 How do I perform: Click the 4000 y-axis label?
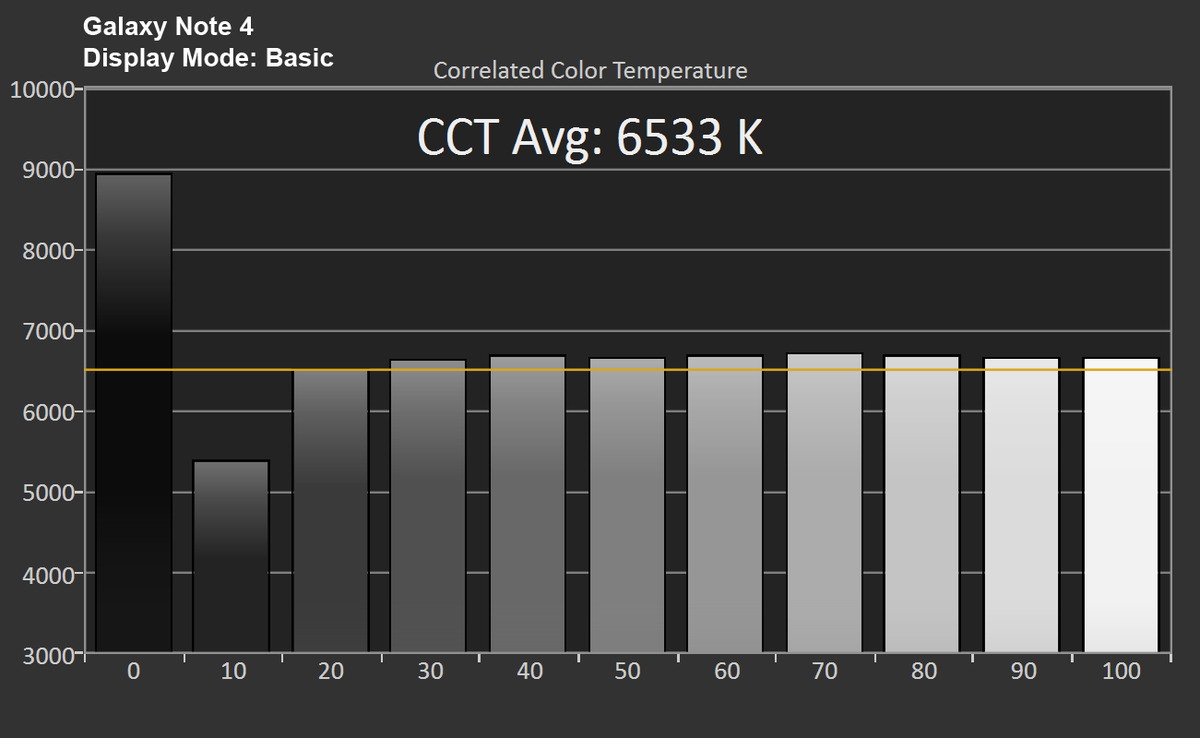click(x=48, y=574)
